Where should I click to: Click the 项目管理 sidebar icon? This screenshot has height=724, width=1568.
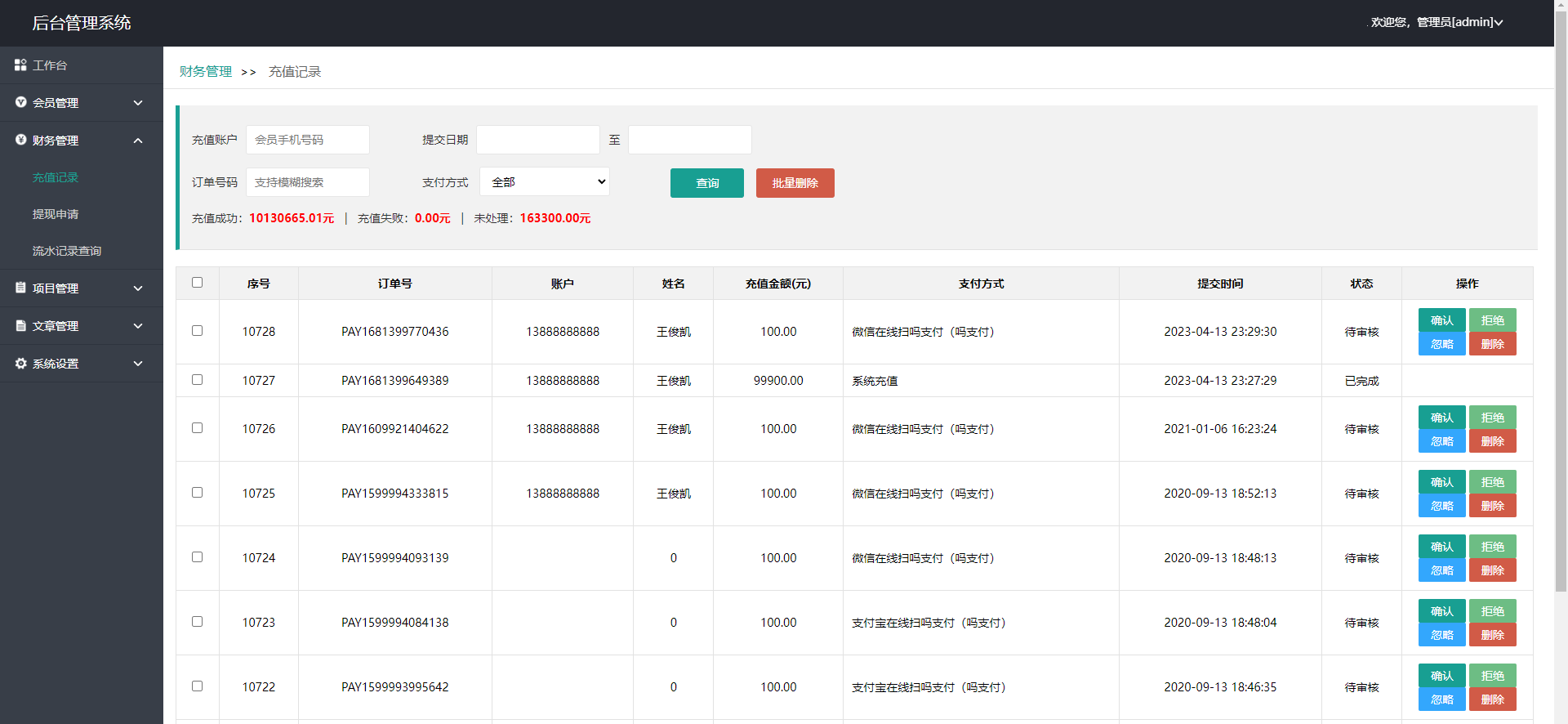pyautogui.click(x=20, y=288)
